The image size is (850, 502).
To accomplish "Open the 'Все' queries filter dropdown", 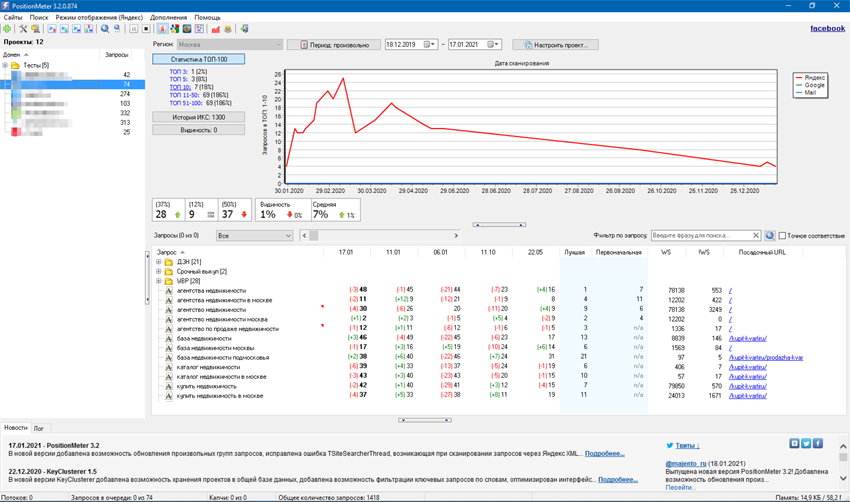I will (255, 235).
